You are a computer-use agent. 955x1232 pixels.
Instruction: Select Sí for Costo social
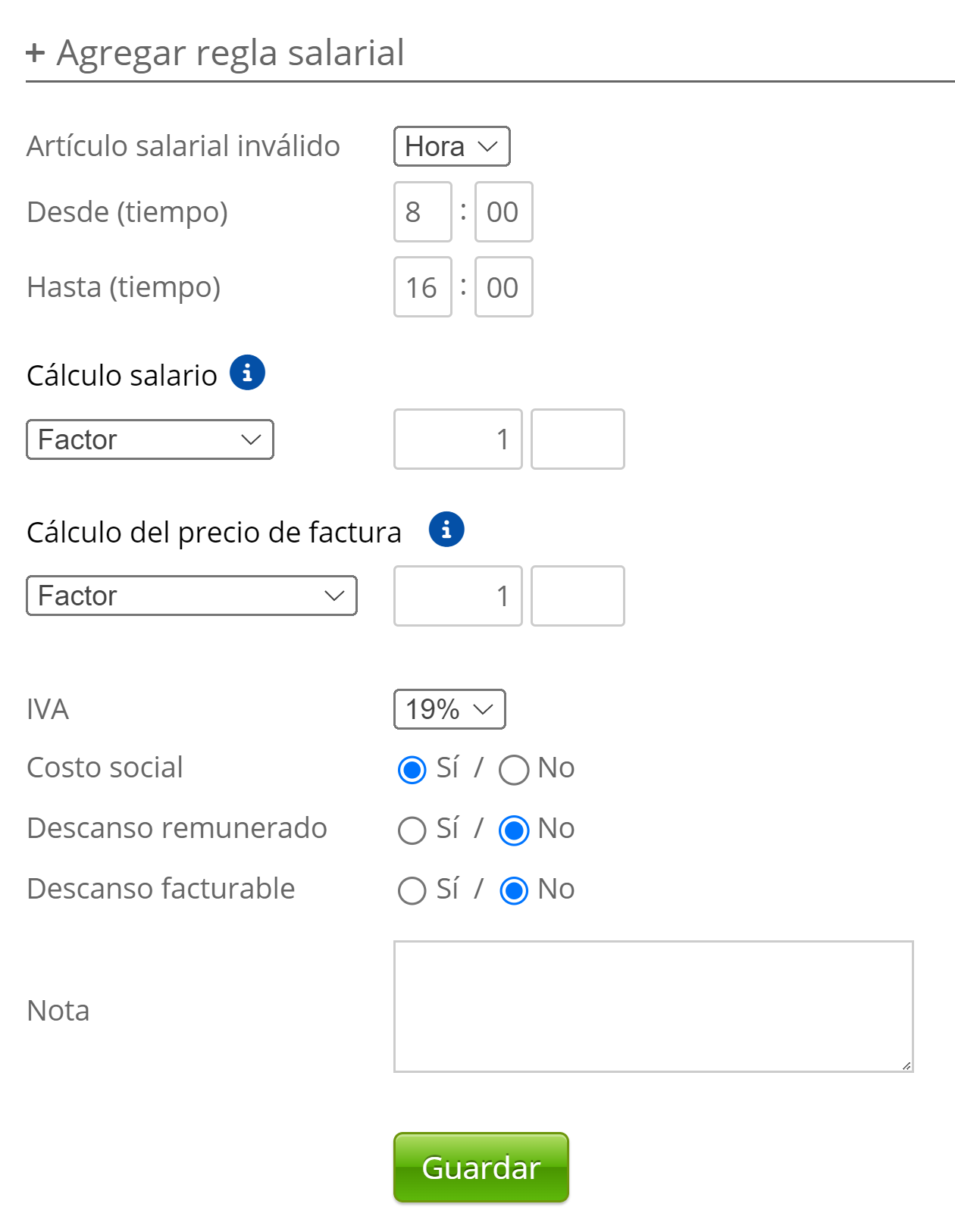point(412,770)
